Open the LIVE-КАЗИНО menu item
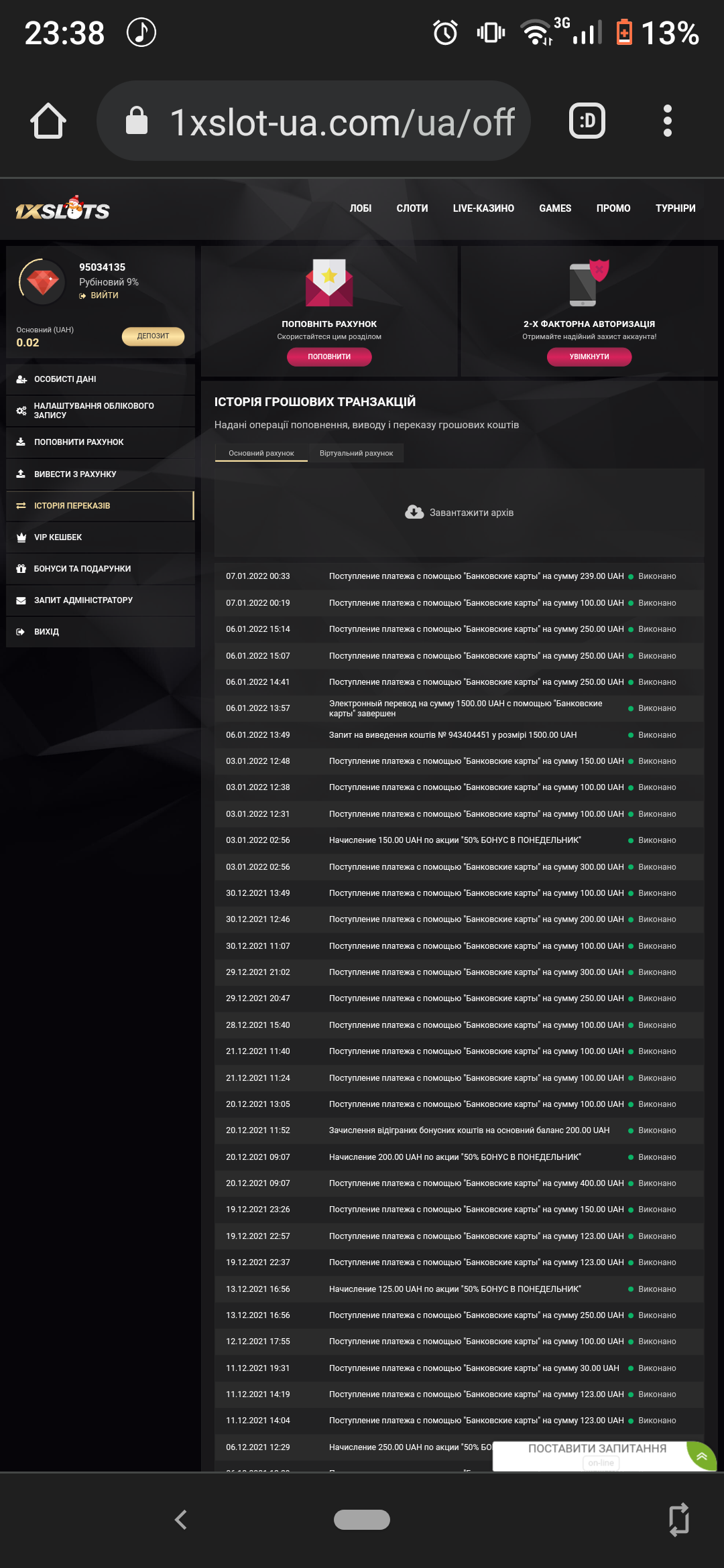 point(483,208)
